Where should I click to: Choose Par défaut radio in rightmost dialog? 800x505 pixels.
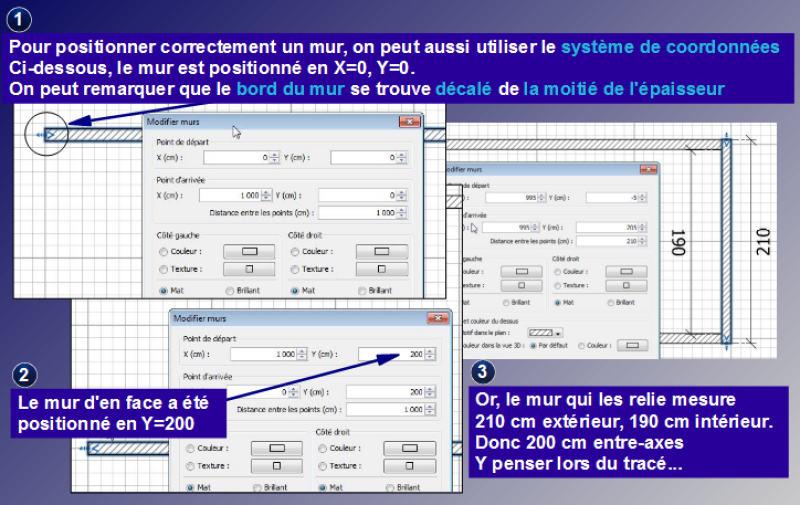coord(532,345)
